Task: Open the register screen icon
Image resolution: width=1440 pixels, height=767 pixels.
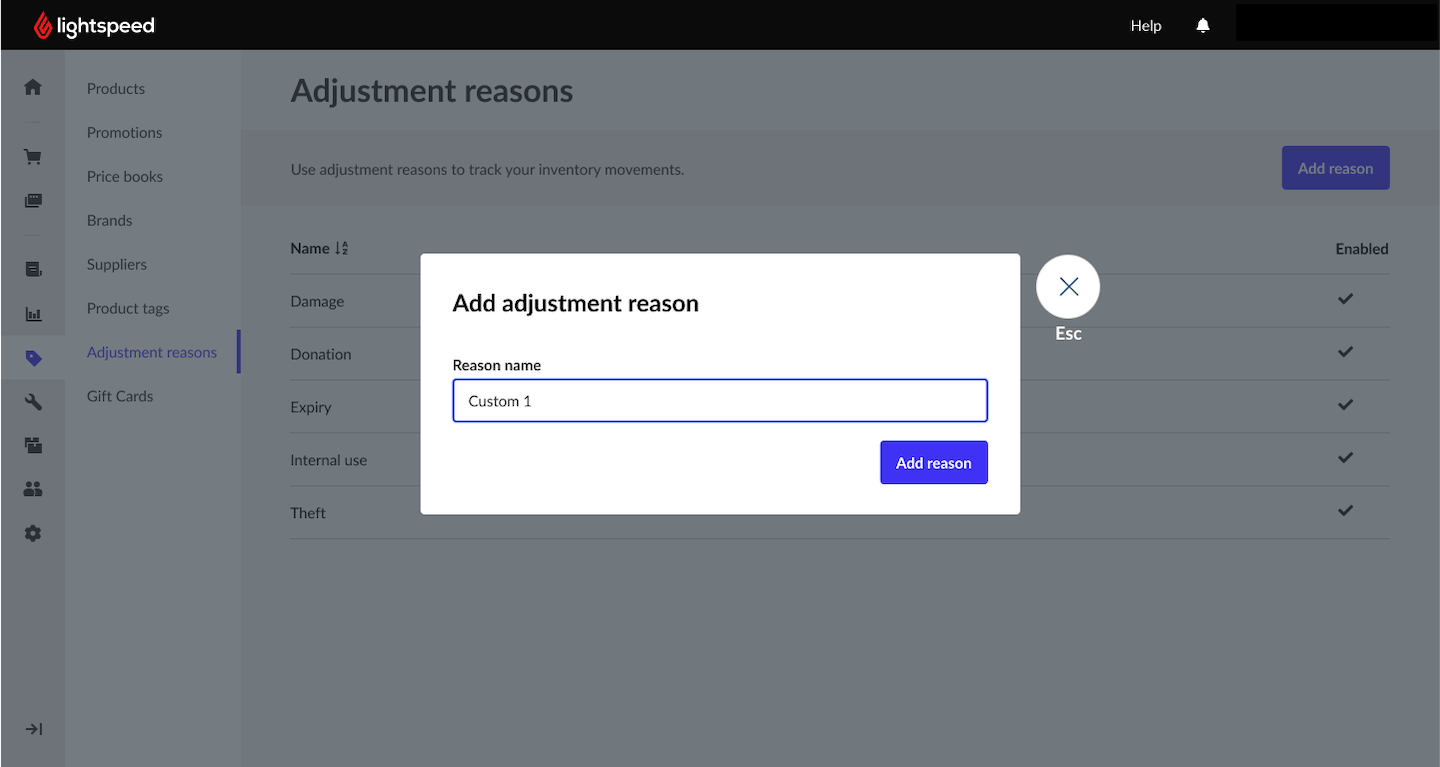Action: (x=32, y=200)
